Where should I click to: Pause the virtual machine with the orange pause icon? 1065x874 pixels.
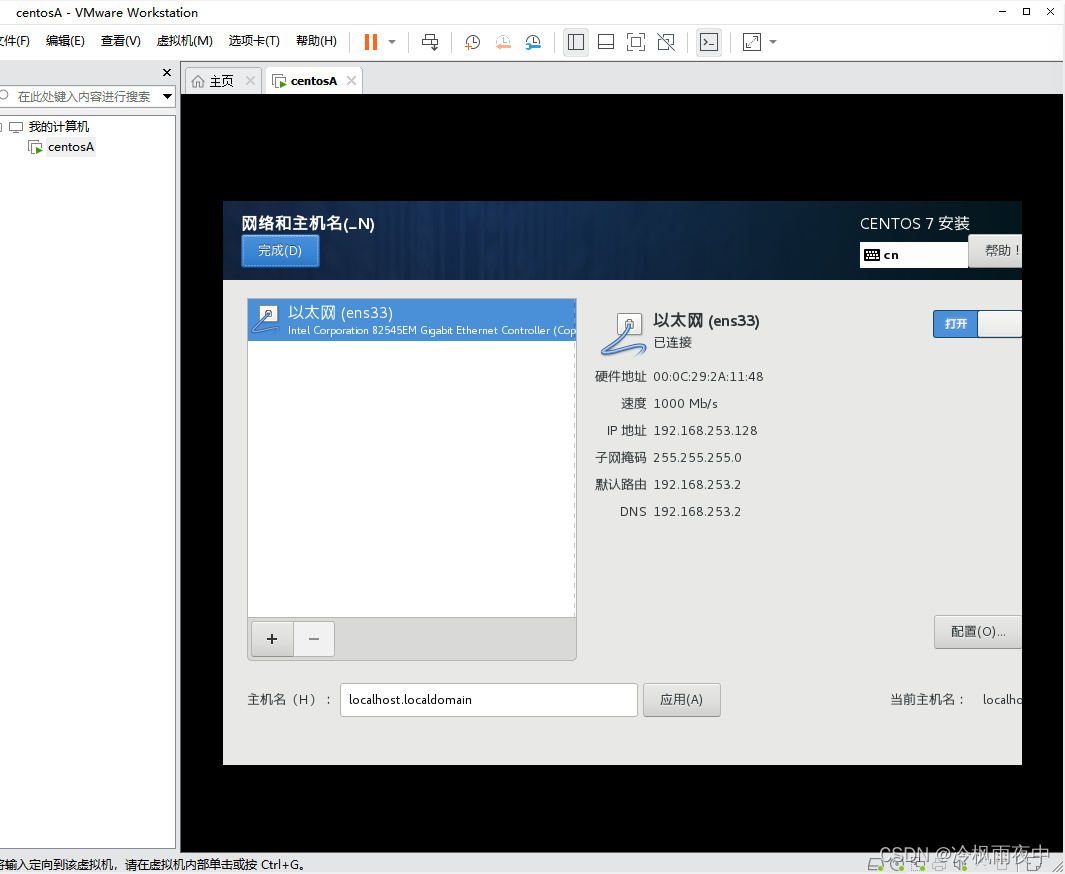pos(371,42)
